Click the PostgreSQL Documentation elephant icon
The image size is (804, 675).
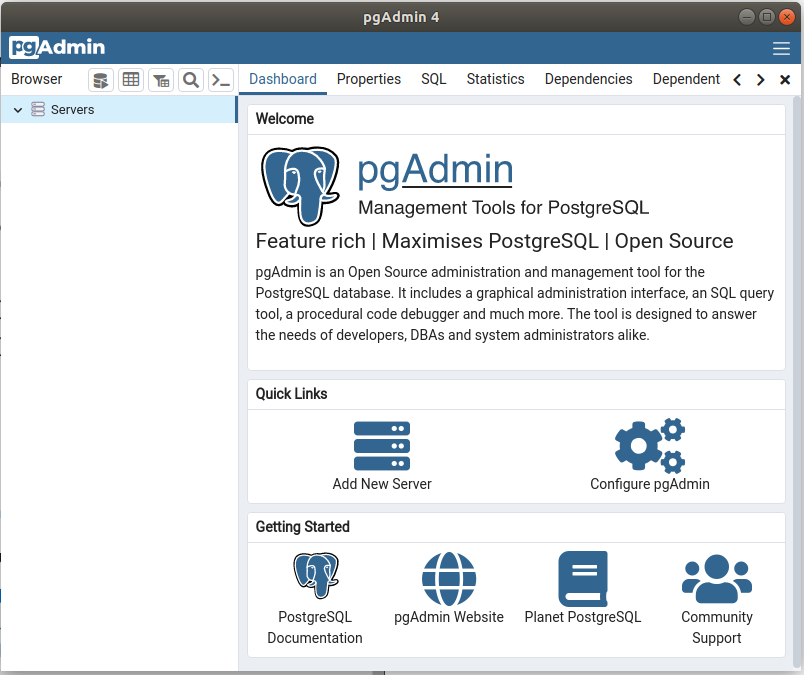tap(315, 575)
